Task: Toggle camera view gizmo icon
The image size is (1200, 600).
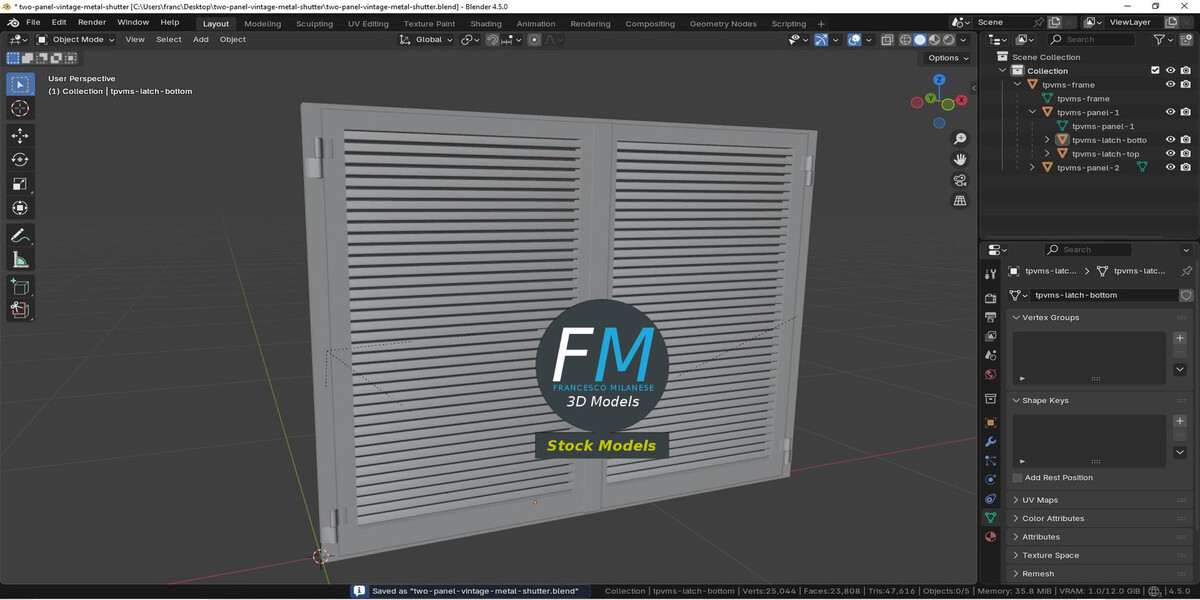Action: coord(960,180)
